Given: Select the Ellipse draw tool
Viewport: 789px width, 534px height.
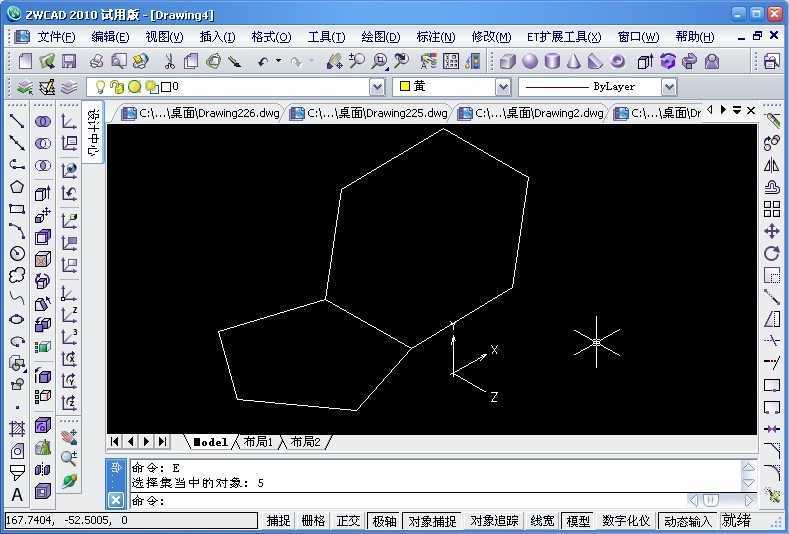Looking at the screenshot, I should coord(17,319).
